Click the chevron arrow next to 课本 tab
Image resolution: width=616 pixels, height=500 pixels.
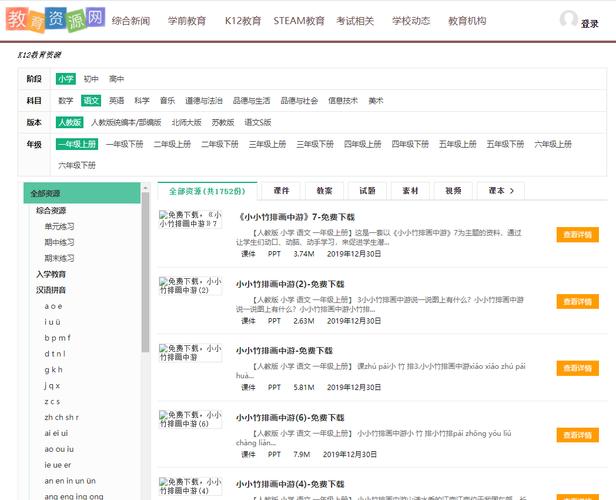tap(512, 191)
